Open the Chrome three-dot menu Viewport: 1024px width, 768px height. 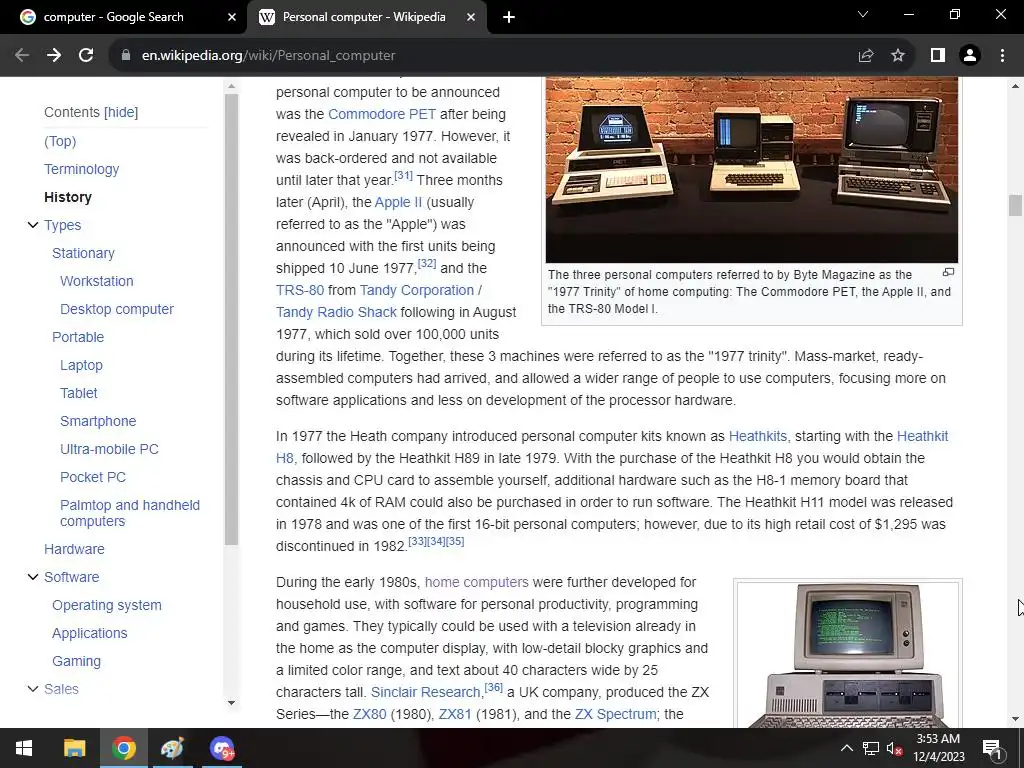1002,56
